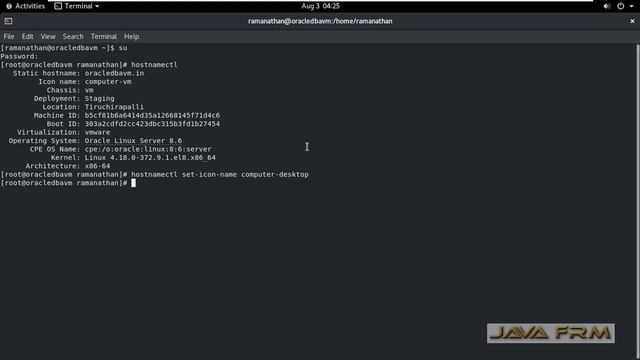The image size is (640, 360).
Task: Click the 'Password:' prompt line
Action: [x=19, y=56]
